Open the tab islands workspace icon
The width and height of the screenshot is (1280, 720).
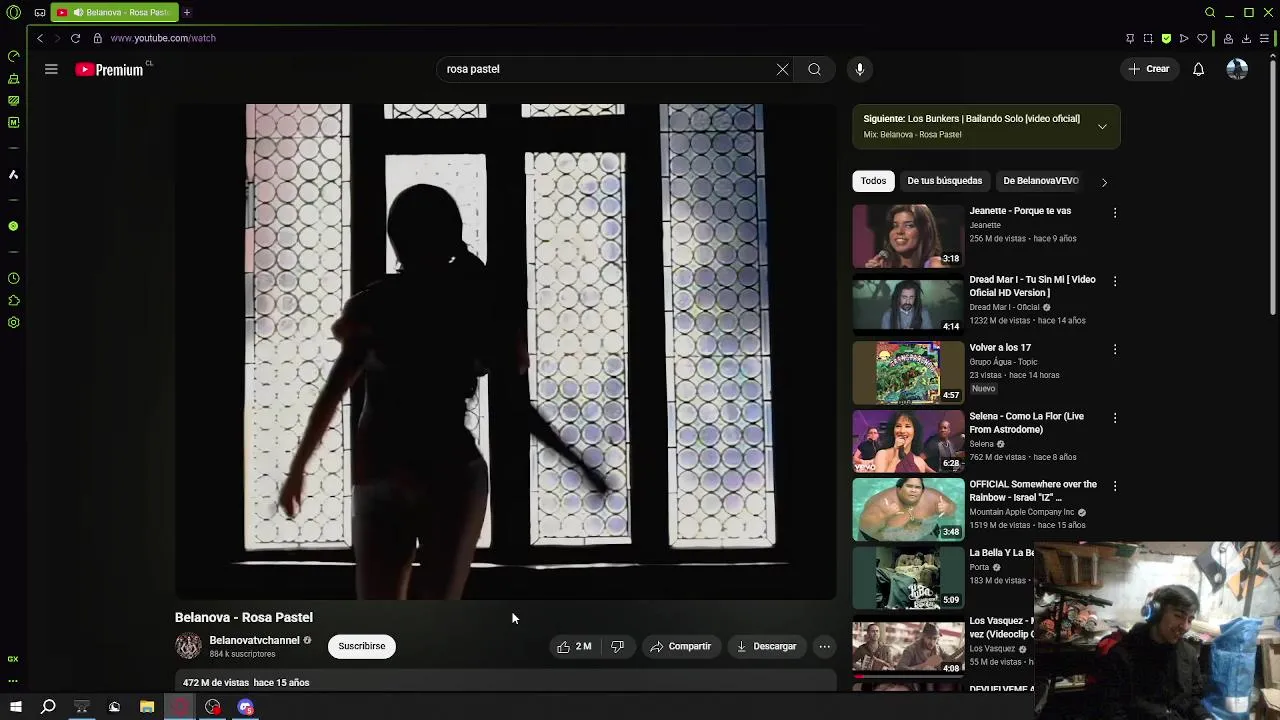(39, 13)
